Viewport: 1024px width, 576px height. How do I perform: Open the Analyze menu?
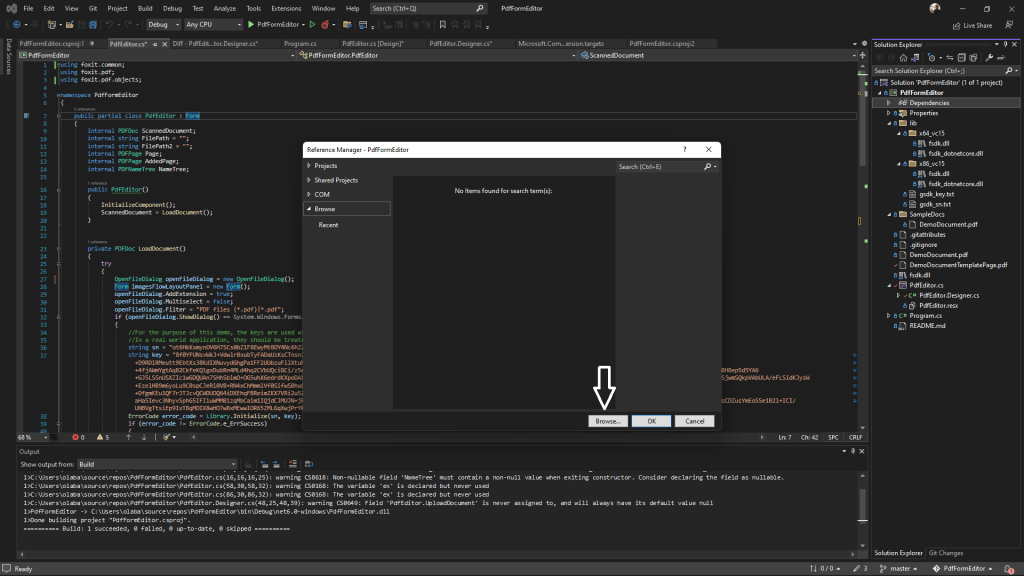(x=225, y=8)
